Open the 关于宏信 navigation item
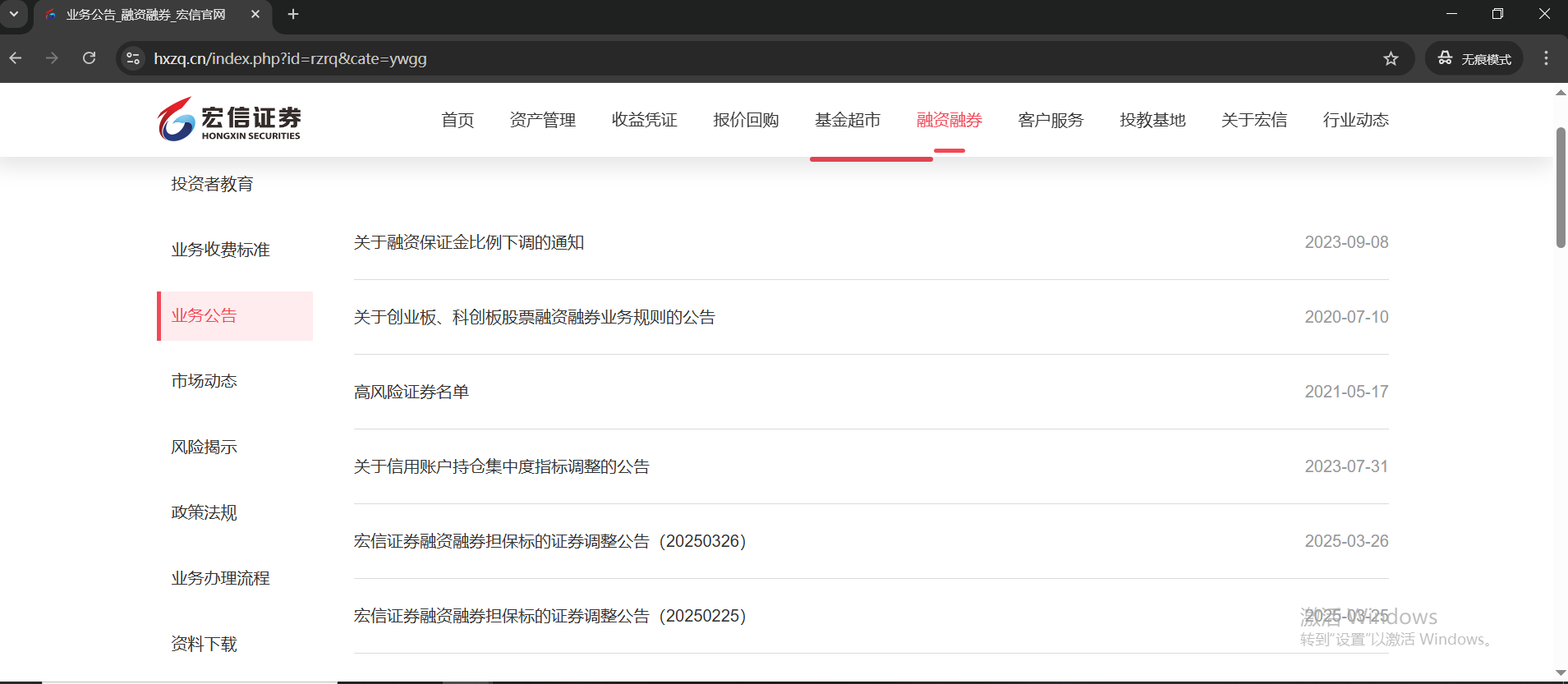Screen dimensions: 1568x684 click(x=1254, y=120)
